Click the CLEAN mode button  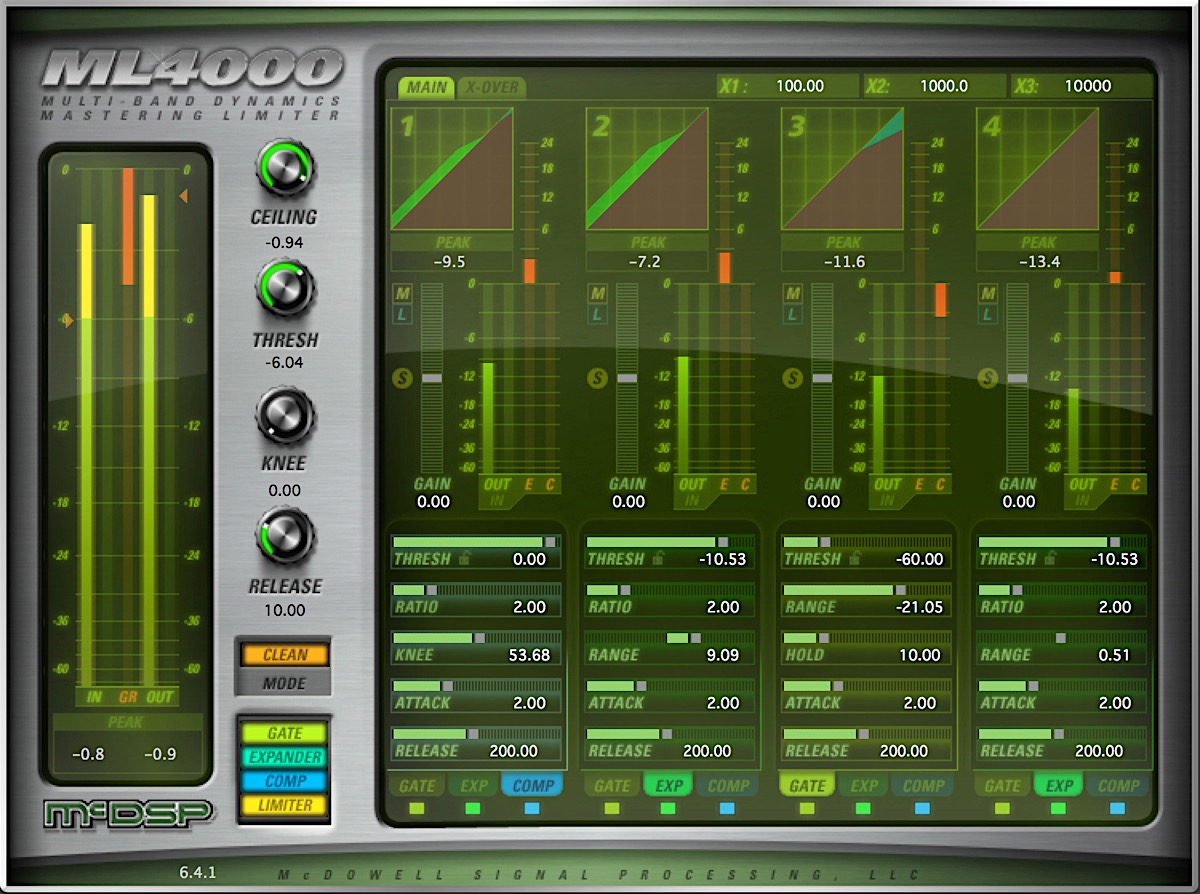point(285,655)
